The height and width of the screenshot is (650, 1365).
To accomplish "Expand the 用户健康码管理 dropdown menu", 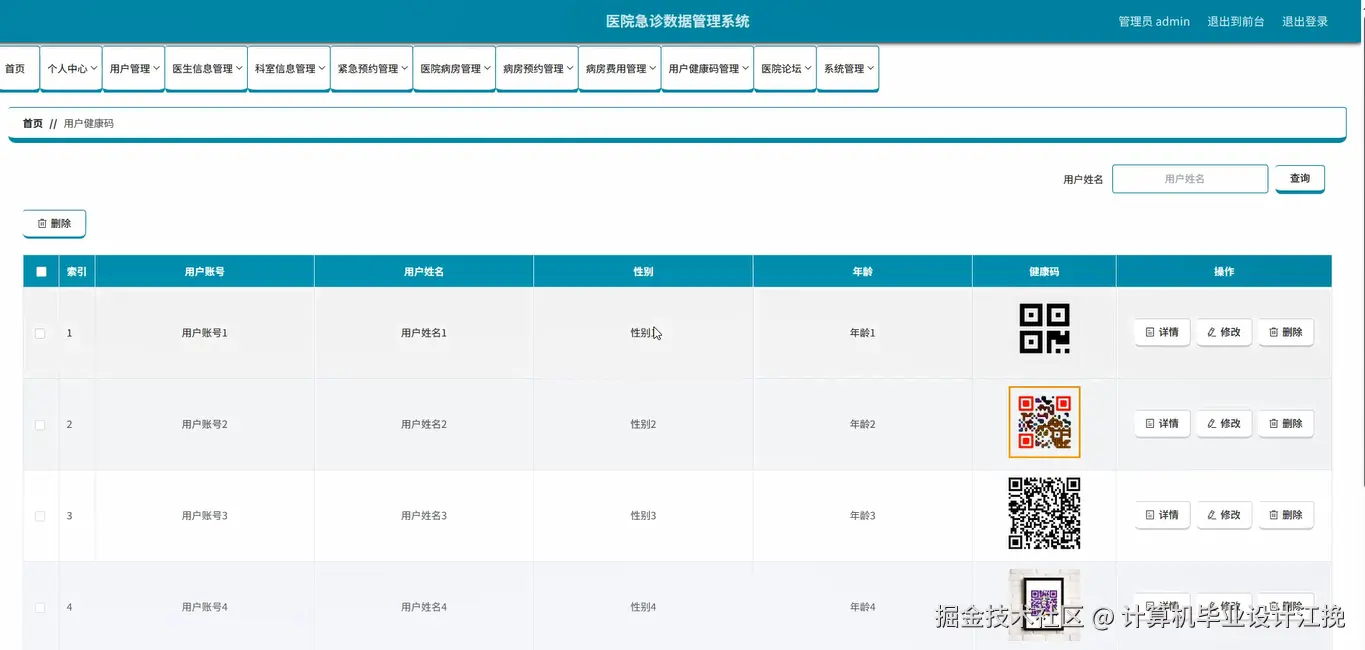I will pyautogui.click(x=708, y=69).
